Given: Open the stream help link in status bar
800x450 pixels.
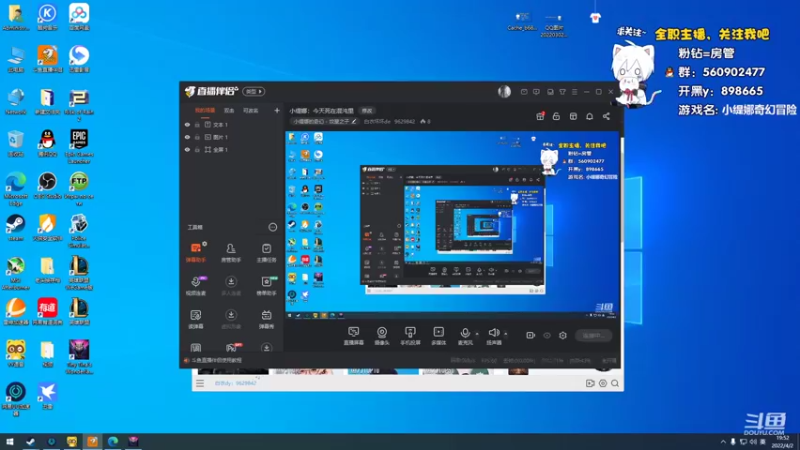Looking at the screenshot, I should click(x=217, y=360).
